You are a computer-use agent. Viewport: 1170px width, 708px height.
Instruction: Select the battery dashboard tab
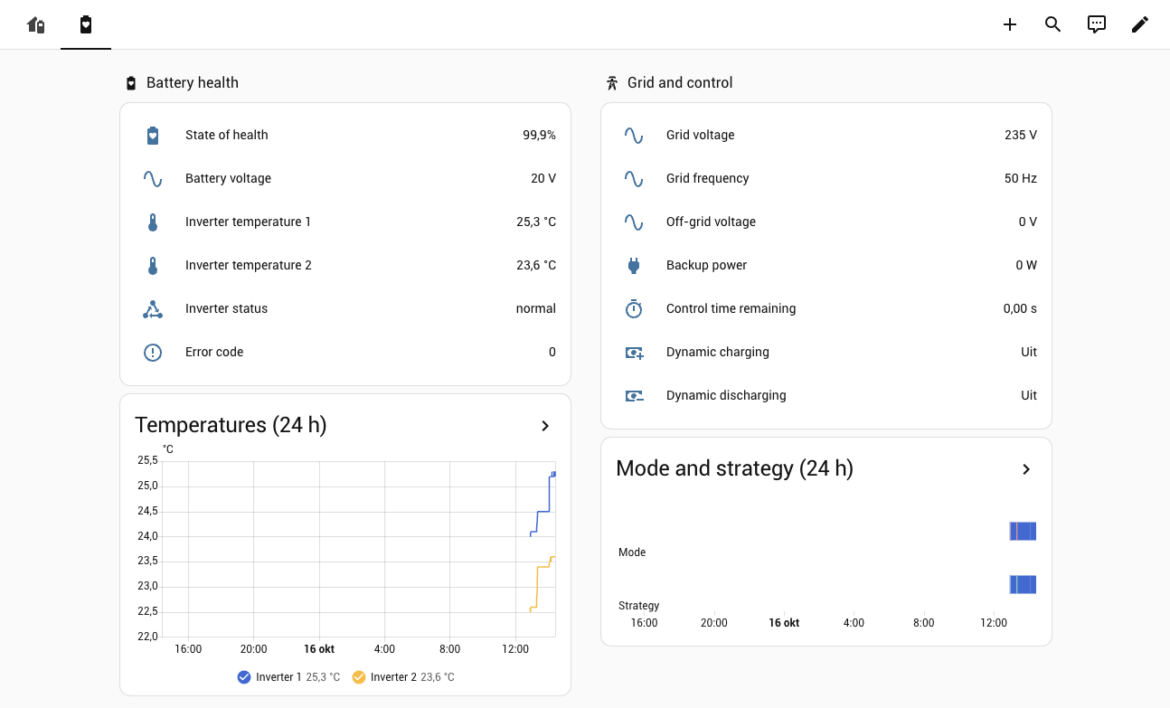click(86, 25)
